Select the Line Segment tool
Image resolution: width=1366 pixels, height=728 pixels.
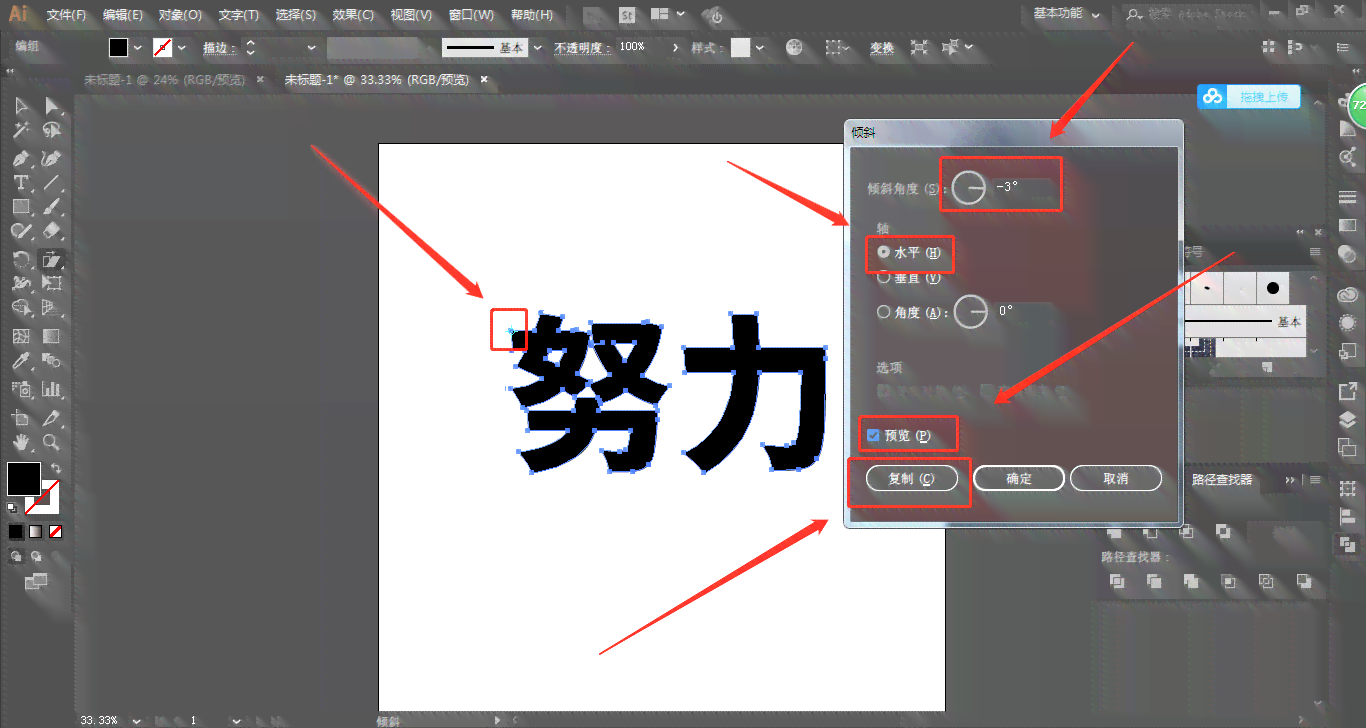pos(52,183)
